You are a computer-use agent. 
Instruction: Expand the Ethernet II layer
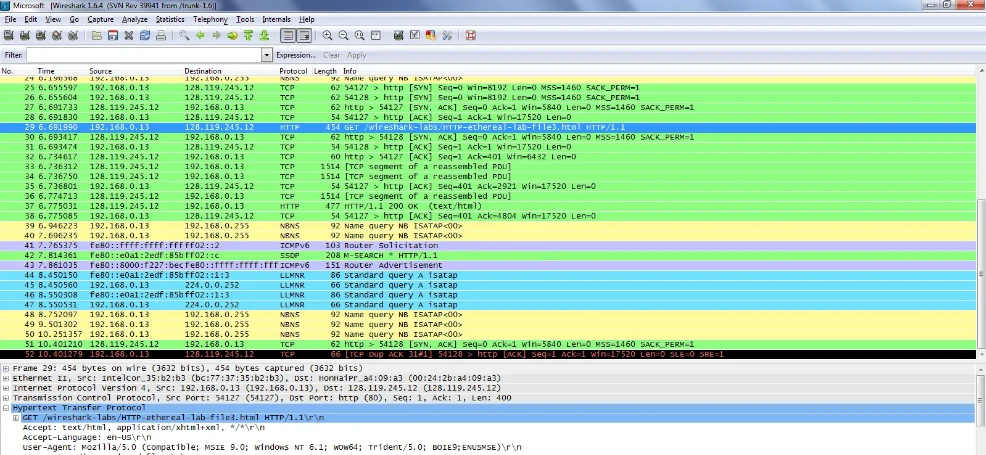coord(6,378)
